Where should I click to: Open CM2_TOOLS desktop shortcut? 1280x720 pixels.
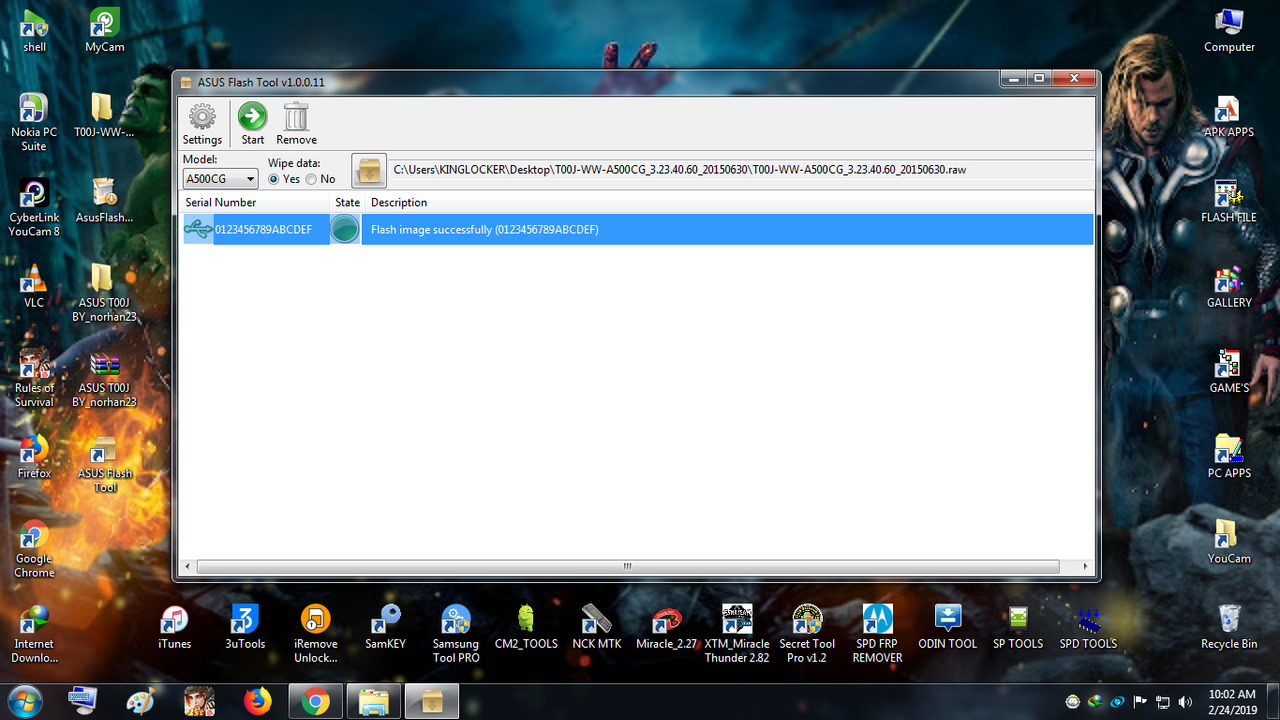[x=526, y=627]
